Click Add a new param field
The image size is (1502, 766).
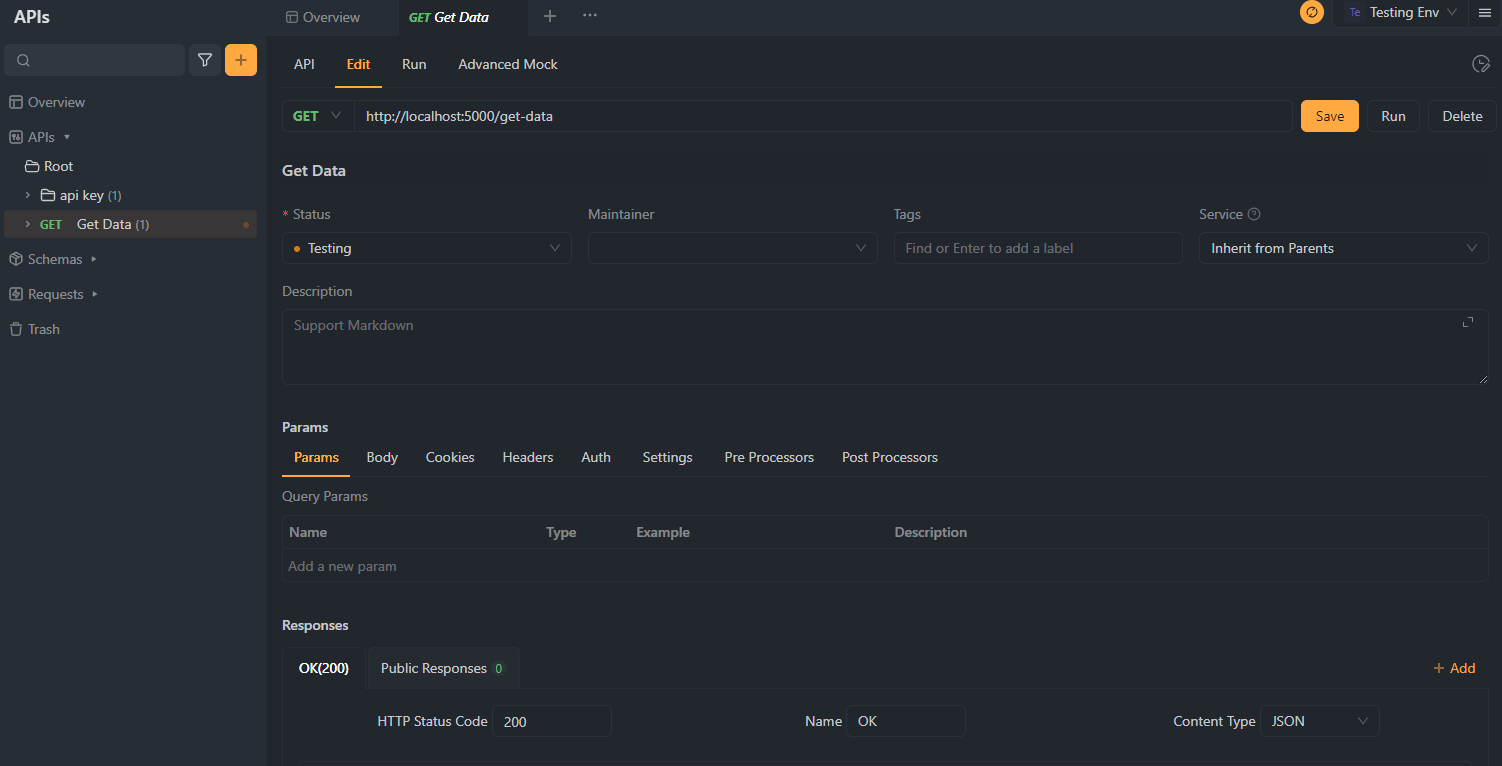click(x=885, y=566)
